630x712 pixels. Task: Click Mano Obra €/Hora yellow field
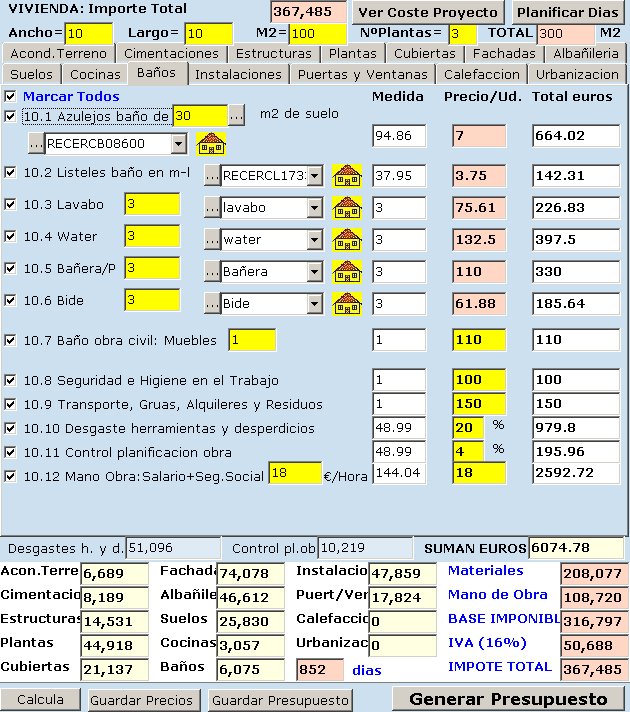295,473
